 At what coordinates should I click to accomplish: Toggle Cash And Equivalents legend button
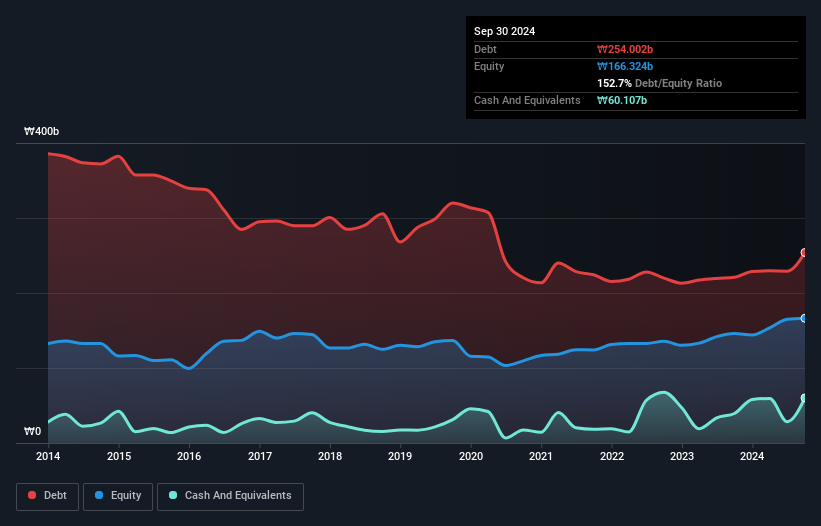click(x=230, y=496)
